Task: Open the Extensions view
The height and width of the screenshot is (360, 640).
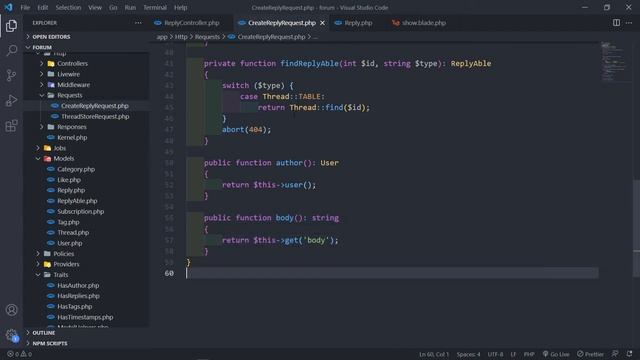Action: 11,125
